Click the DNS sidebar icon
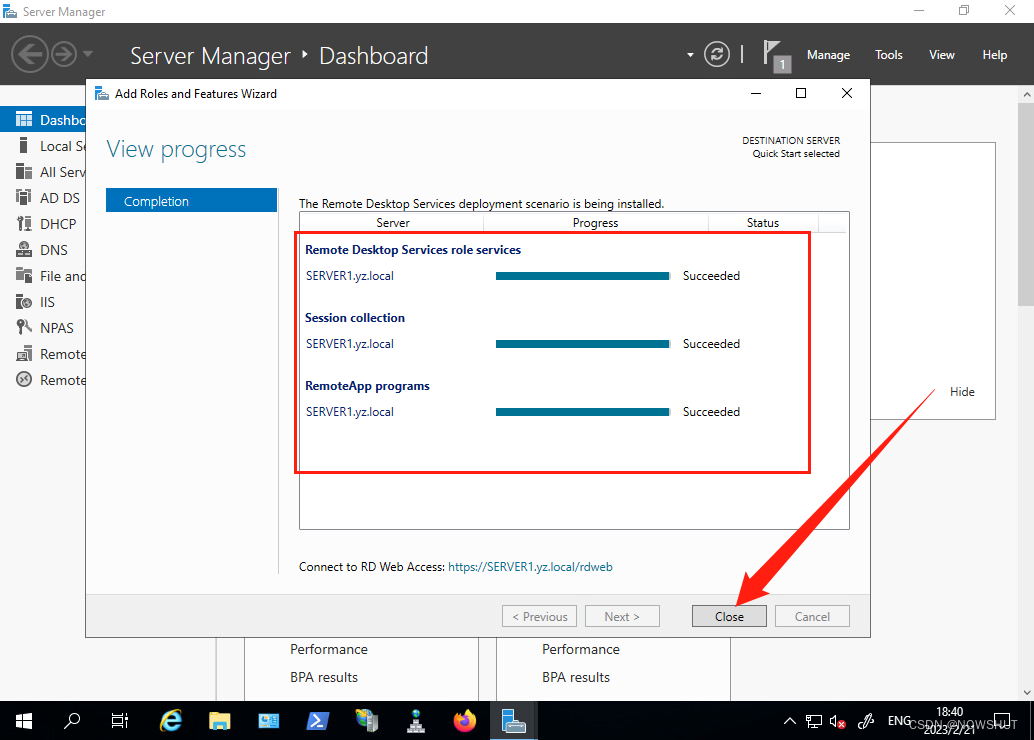This screenshot has height=740, width=1034. (24, 249)
